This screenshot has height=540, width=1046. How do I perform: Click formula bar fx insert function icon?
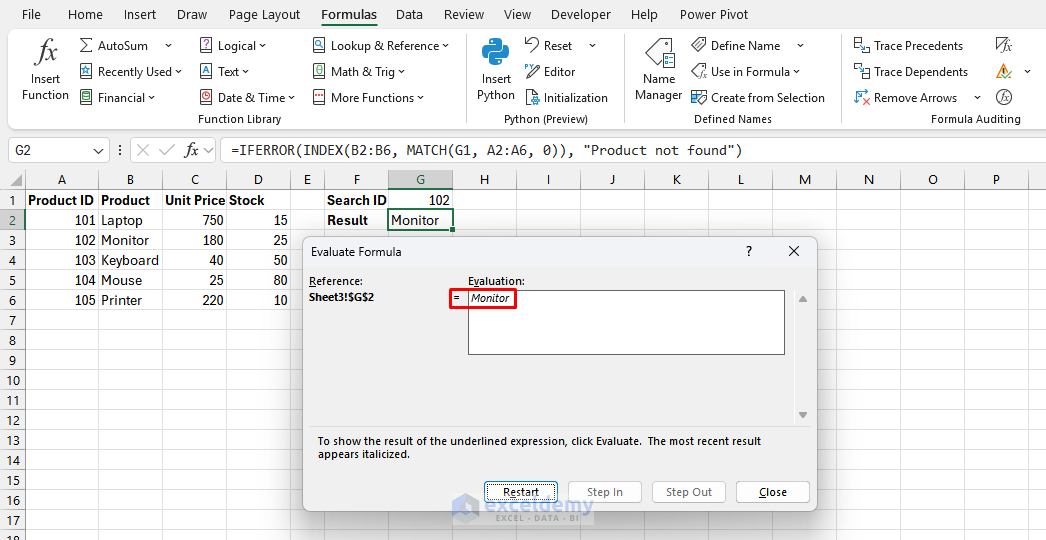191,150
